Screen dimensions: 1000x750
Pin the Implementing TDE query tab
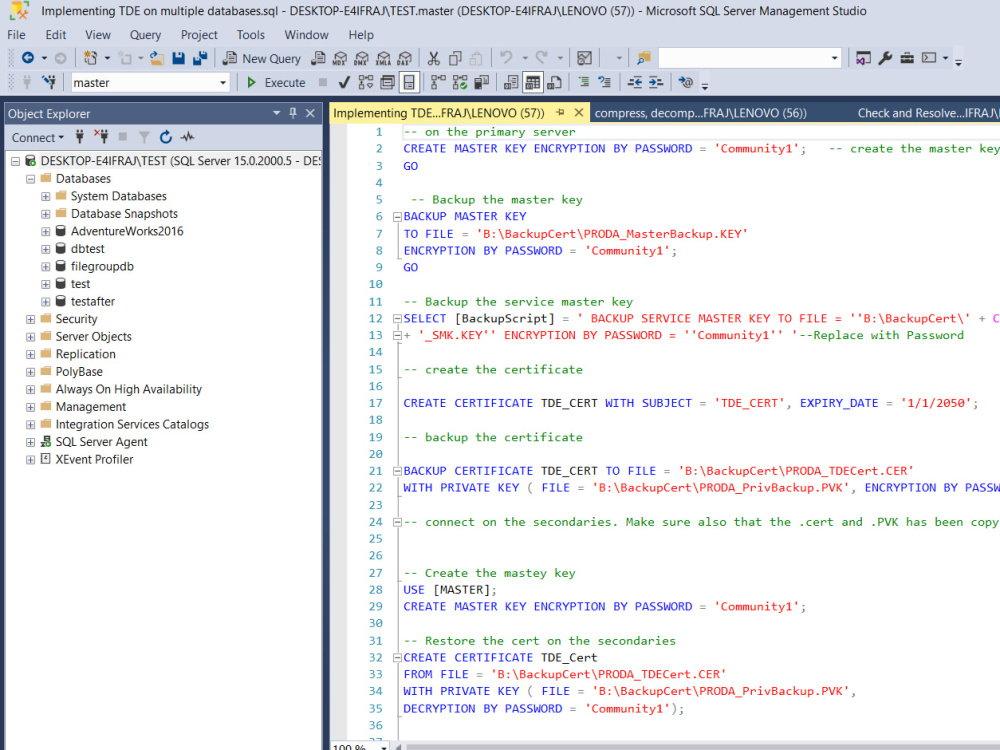(x=560, y=112)
